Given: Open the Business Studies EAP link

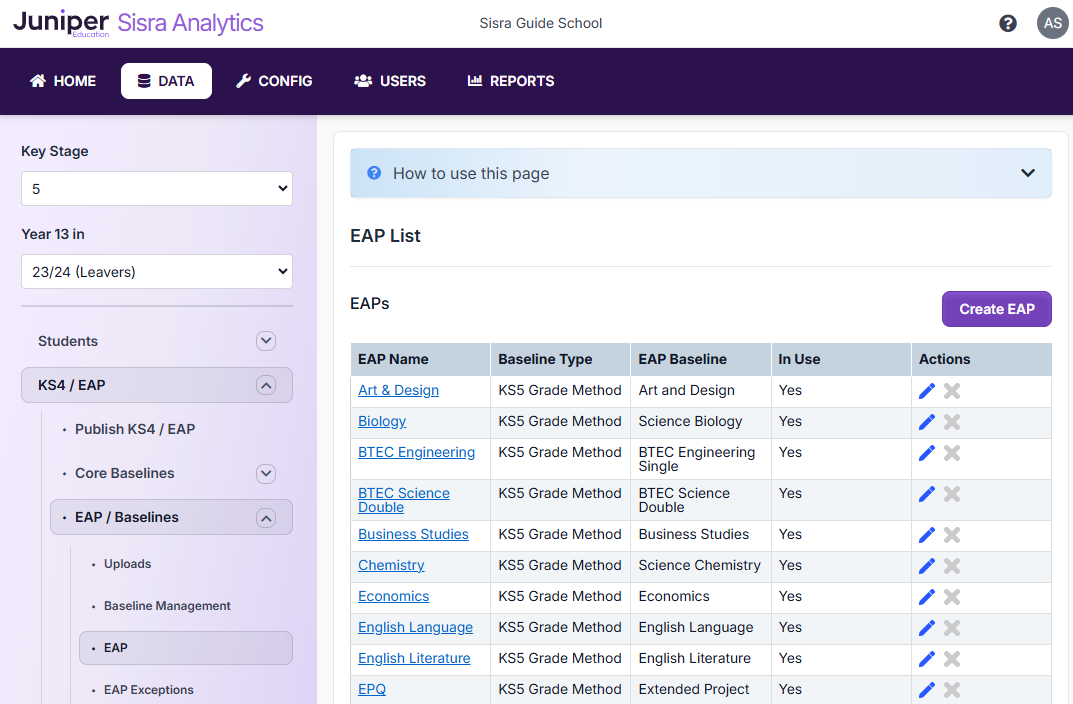Looking at the screenshot, I should pyautogui.click(x=413, y=535).
